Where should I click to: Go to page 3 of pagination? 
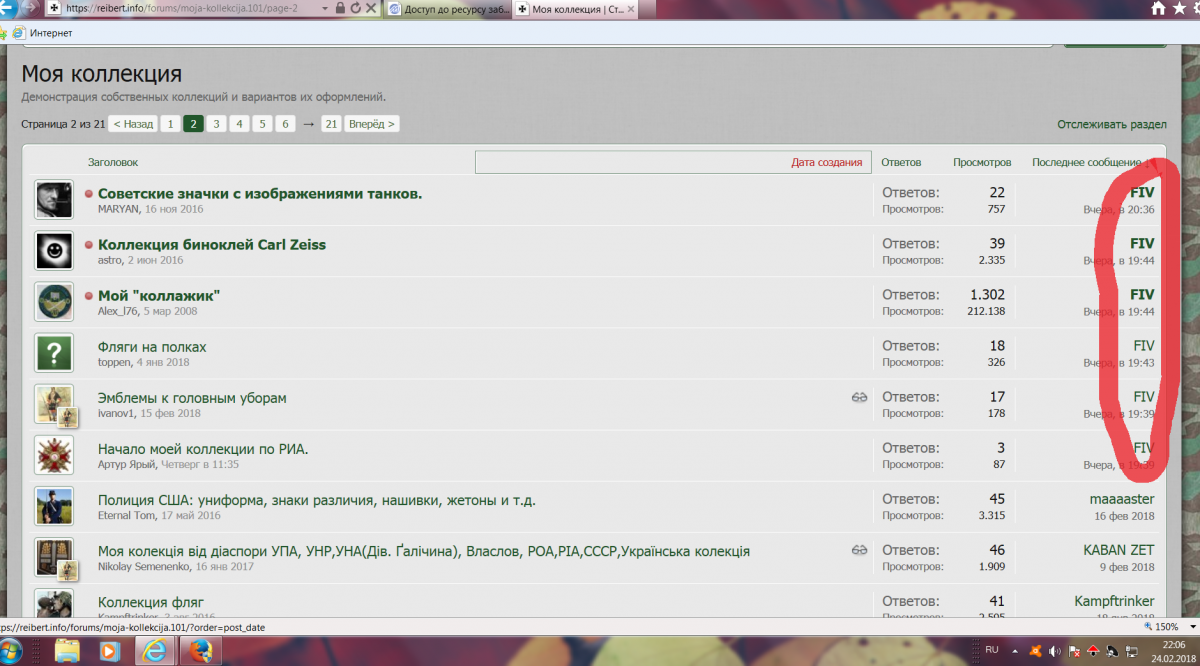coord(216,124)
